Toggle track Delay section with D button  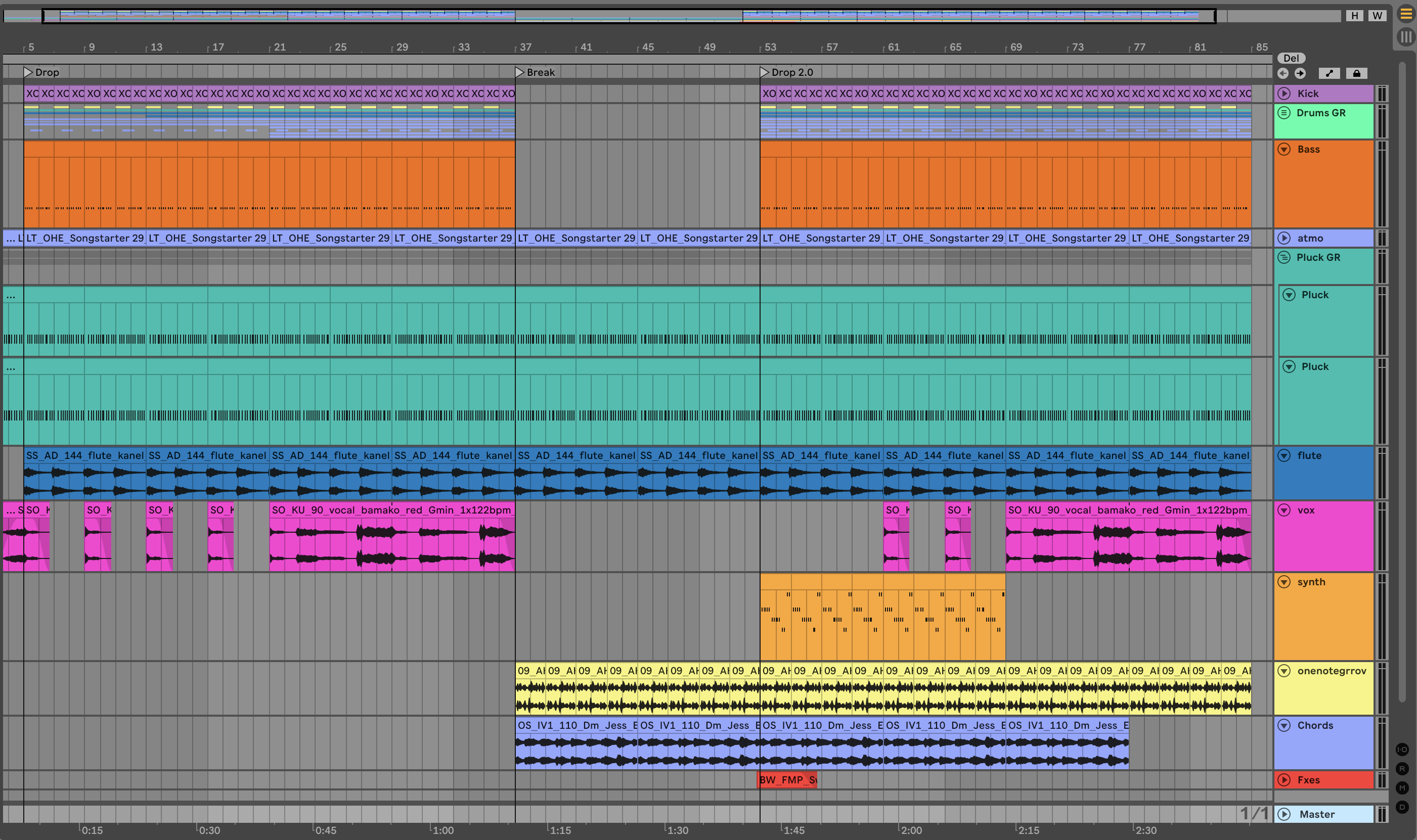[1402, 807]
